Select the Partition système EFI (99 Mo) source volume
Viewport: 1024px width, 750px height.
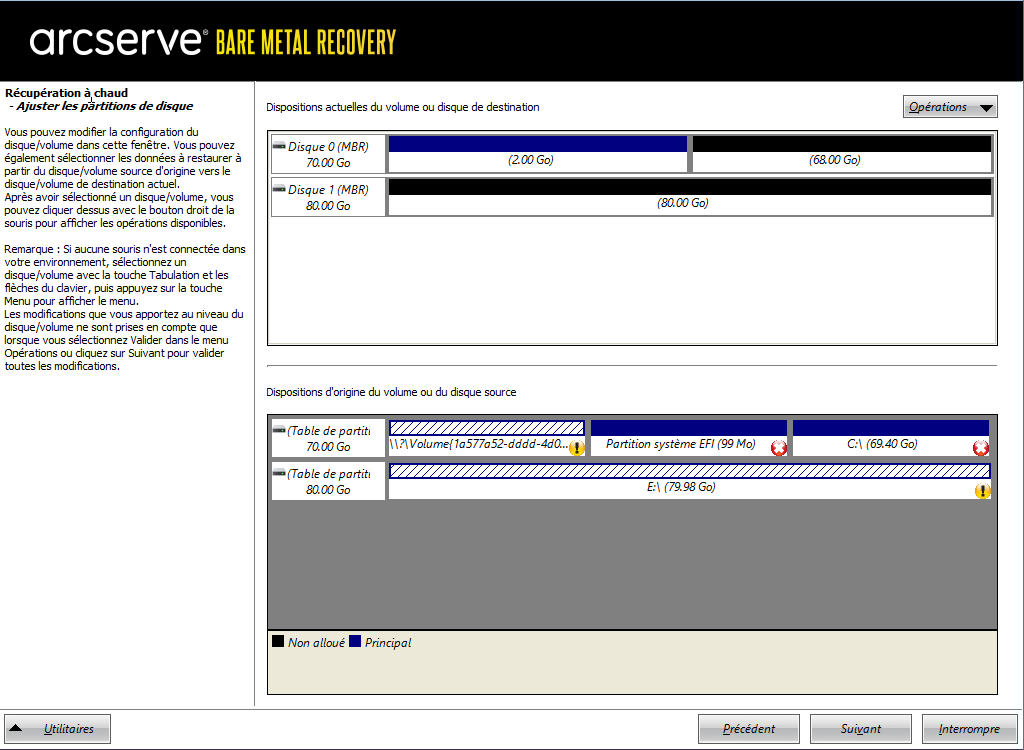[x=689, y=438]
